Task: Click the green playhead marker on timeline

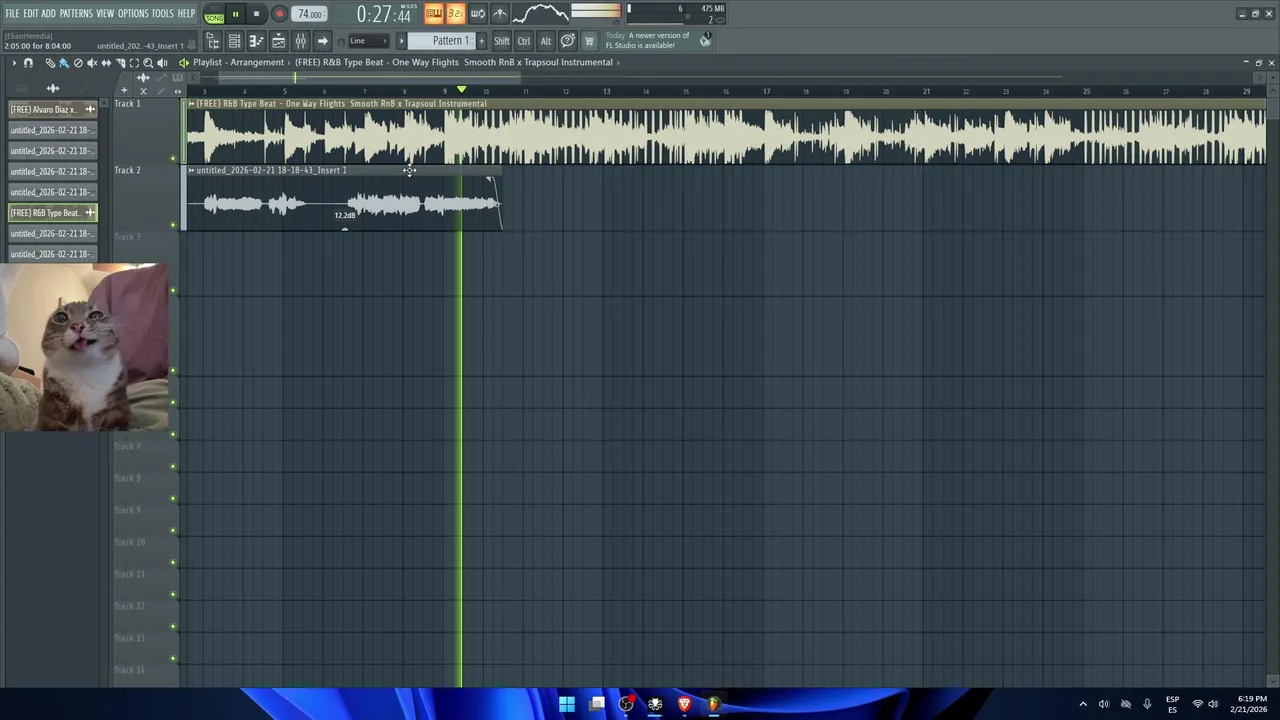Action: click(x=461, y=90)
